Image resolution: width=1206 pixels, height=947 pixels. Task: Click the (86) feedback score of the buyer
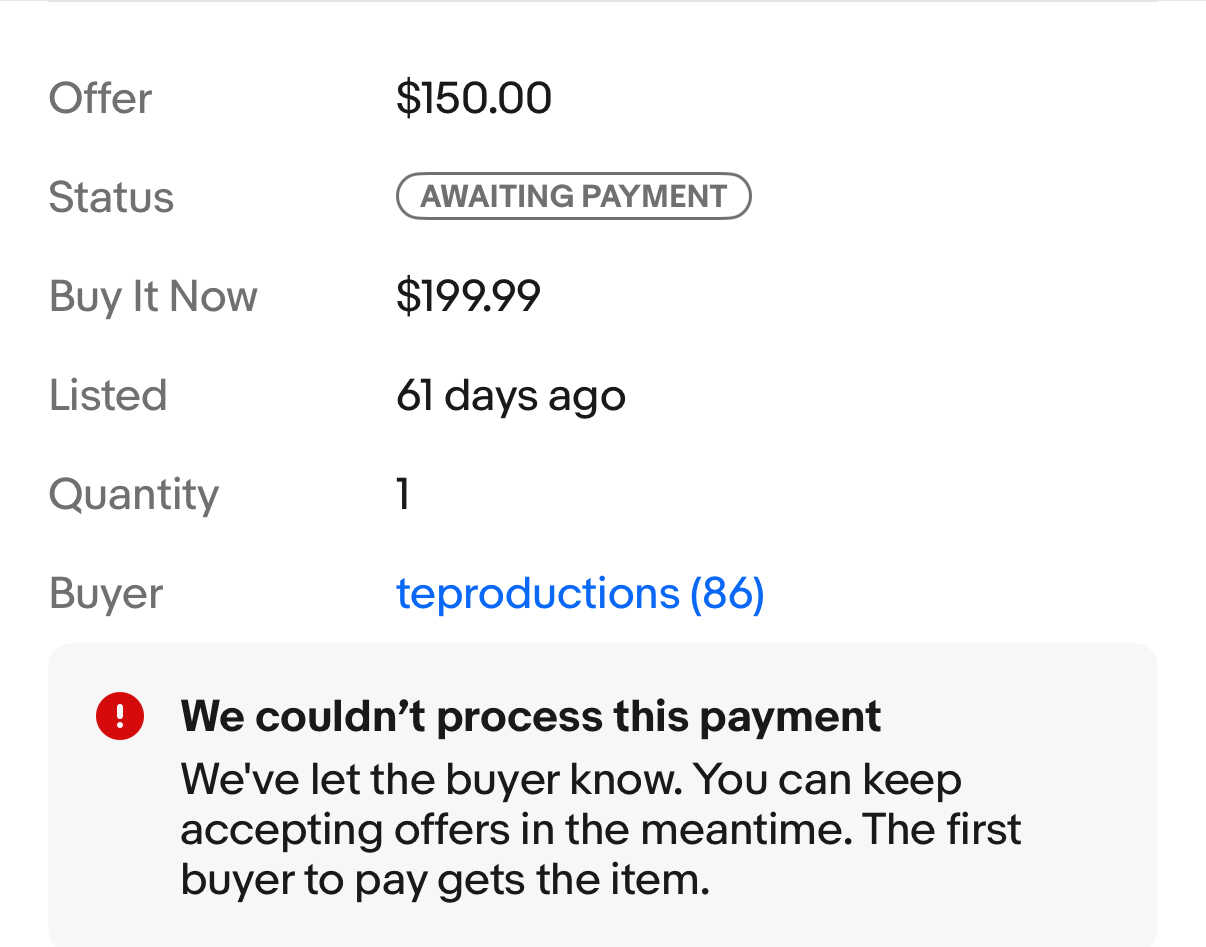(727, 594)
